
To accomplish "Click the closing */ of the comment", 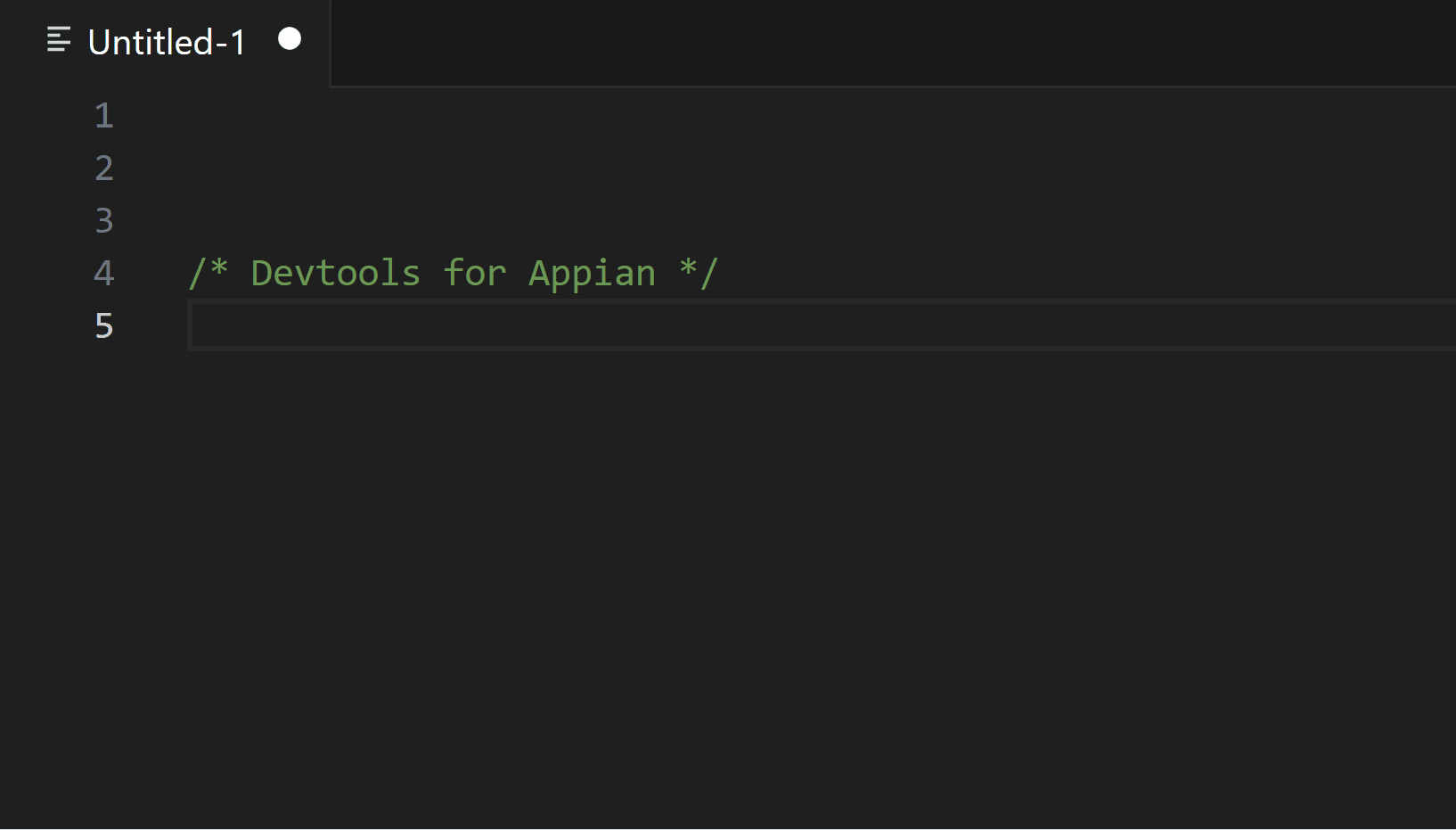I will (699, 273).
